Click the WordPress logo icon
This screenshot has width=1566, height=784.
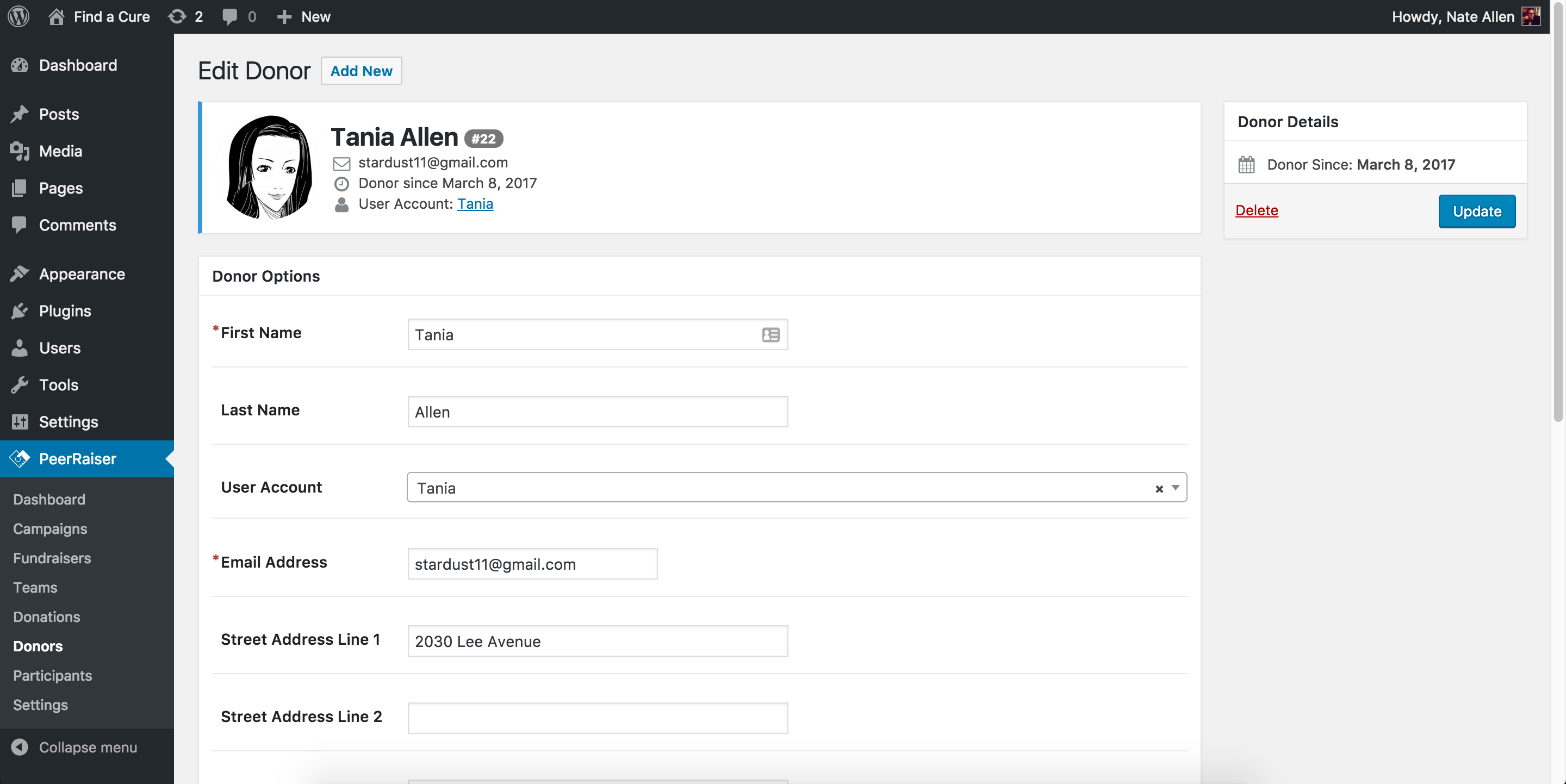tap(19, 16)
